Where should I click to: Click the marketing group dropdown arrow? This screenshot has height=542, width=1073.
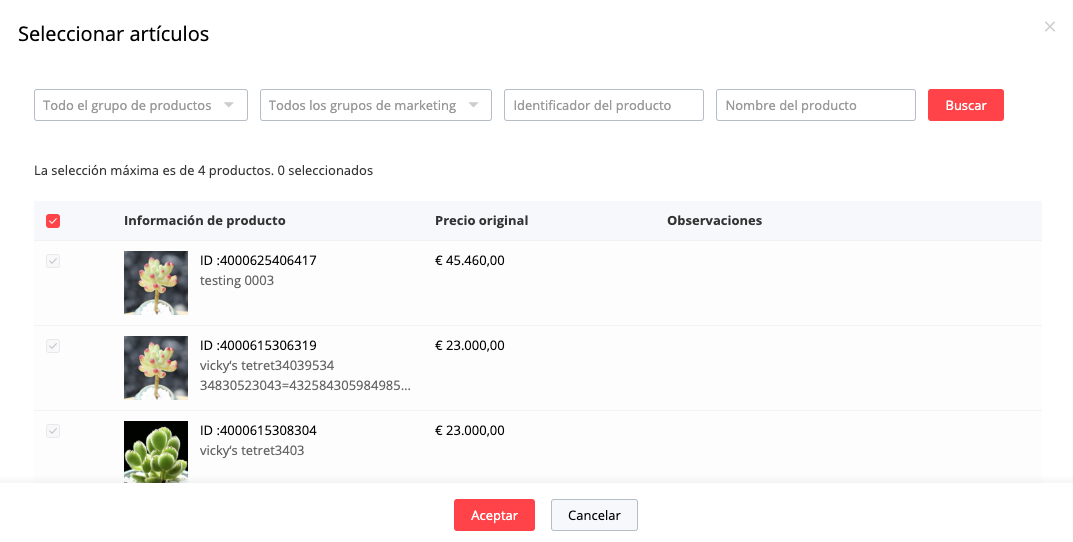(473, 105)
